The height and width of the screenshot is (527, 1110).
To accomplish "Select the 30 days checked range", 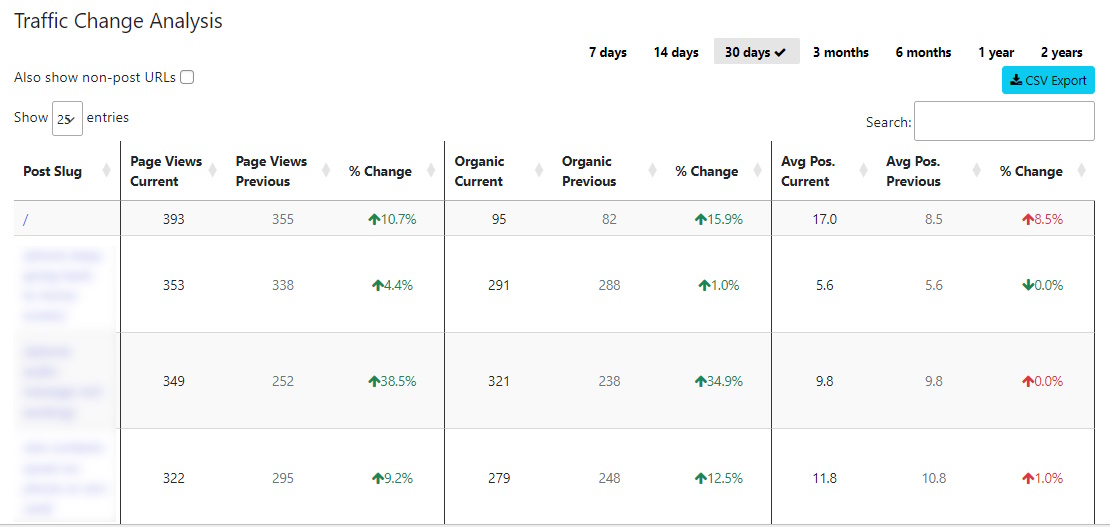I will [x=756, y=52].
